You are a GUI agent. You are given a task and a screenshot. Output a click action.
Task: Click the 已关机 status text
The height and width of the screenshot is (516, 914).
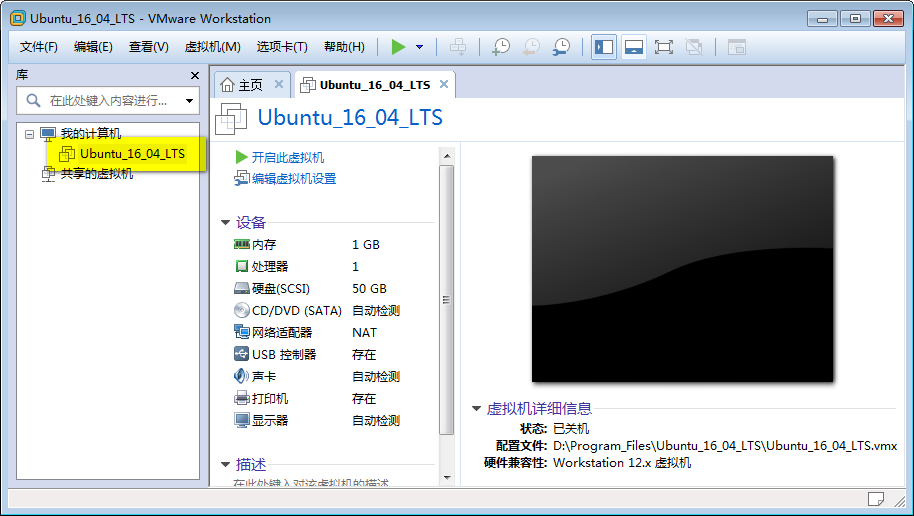(x=571, y=429)
